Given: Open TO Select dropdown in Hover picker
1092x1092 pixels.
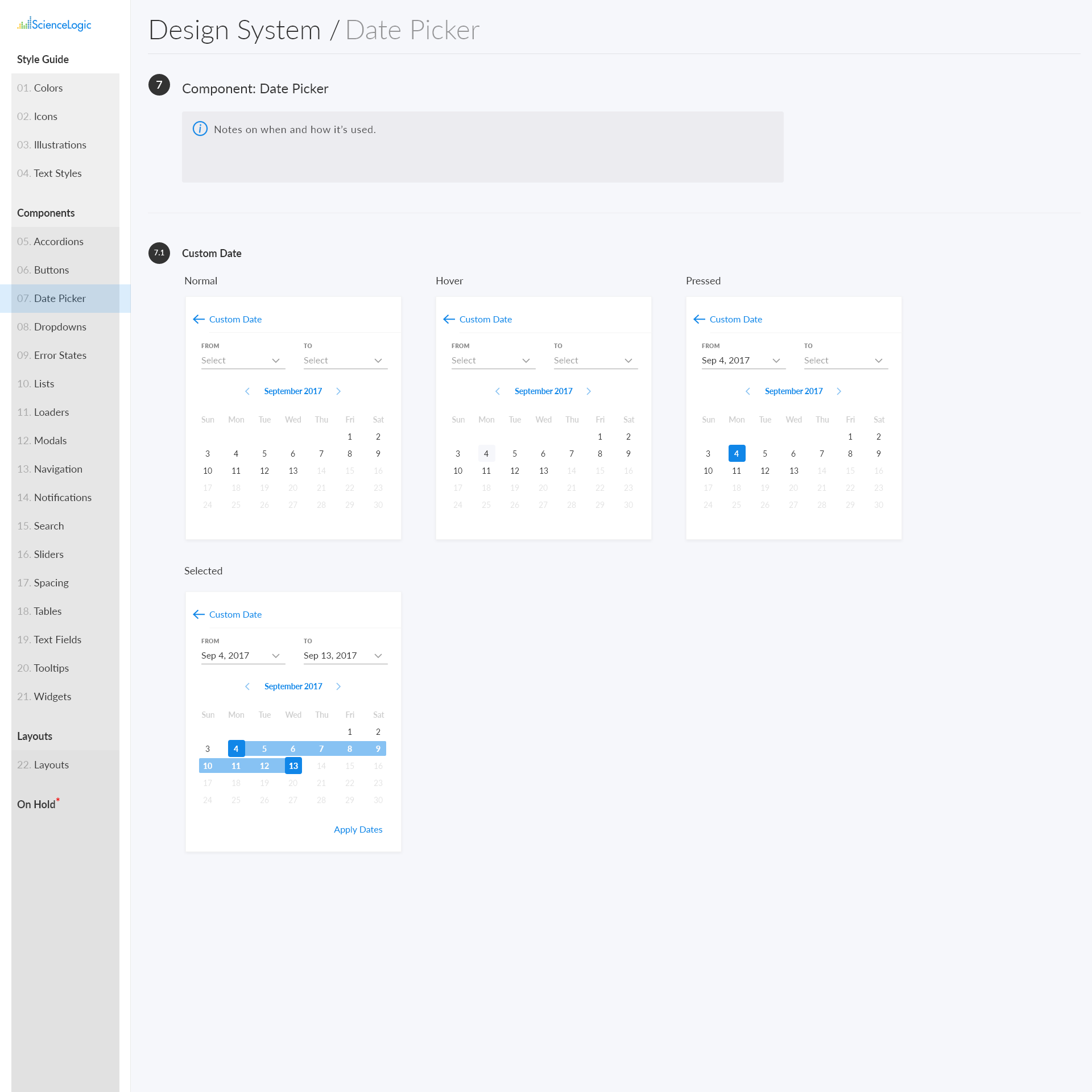Looking at the screenshot, I should pos(594,361).
